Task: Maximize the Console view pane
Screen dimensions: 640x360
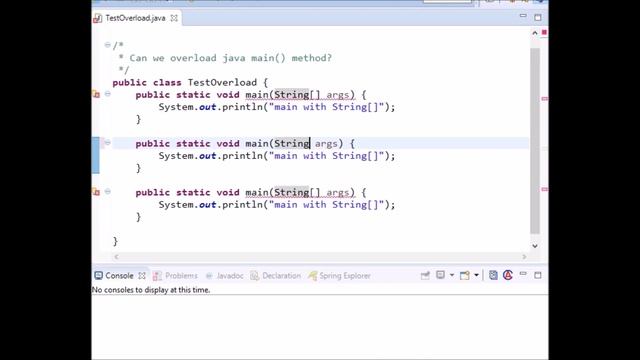Action: (x=538, y=276)
